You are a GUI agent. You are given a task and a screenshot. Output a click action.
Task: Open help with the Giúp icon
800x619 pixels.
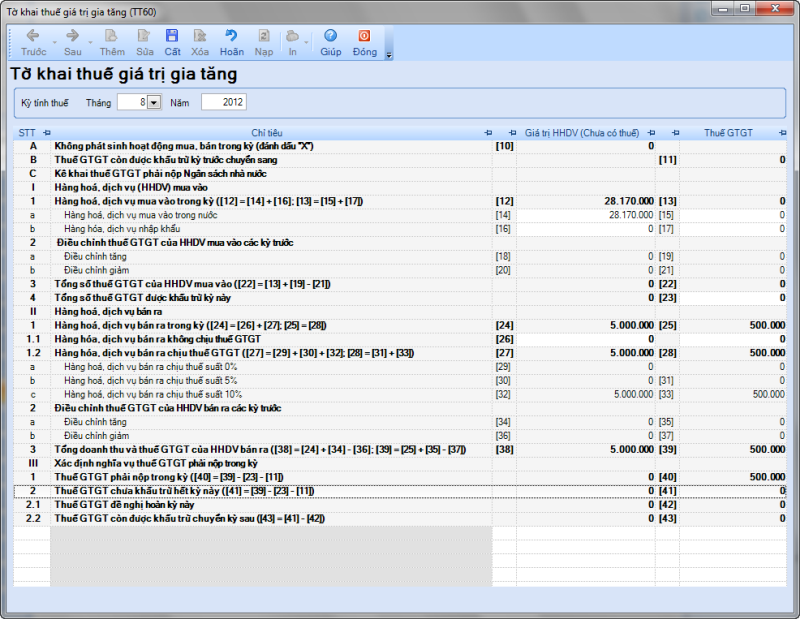pyautogui.click(x=330, y=36)
